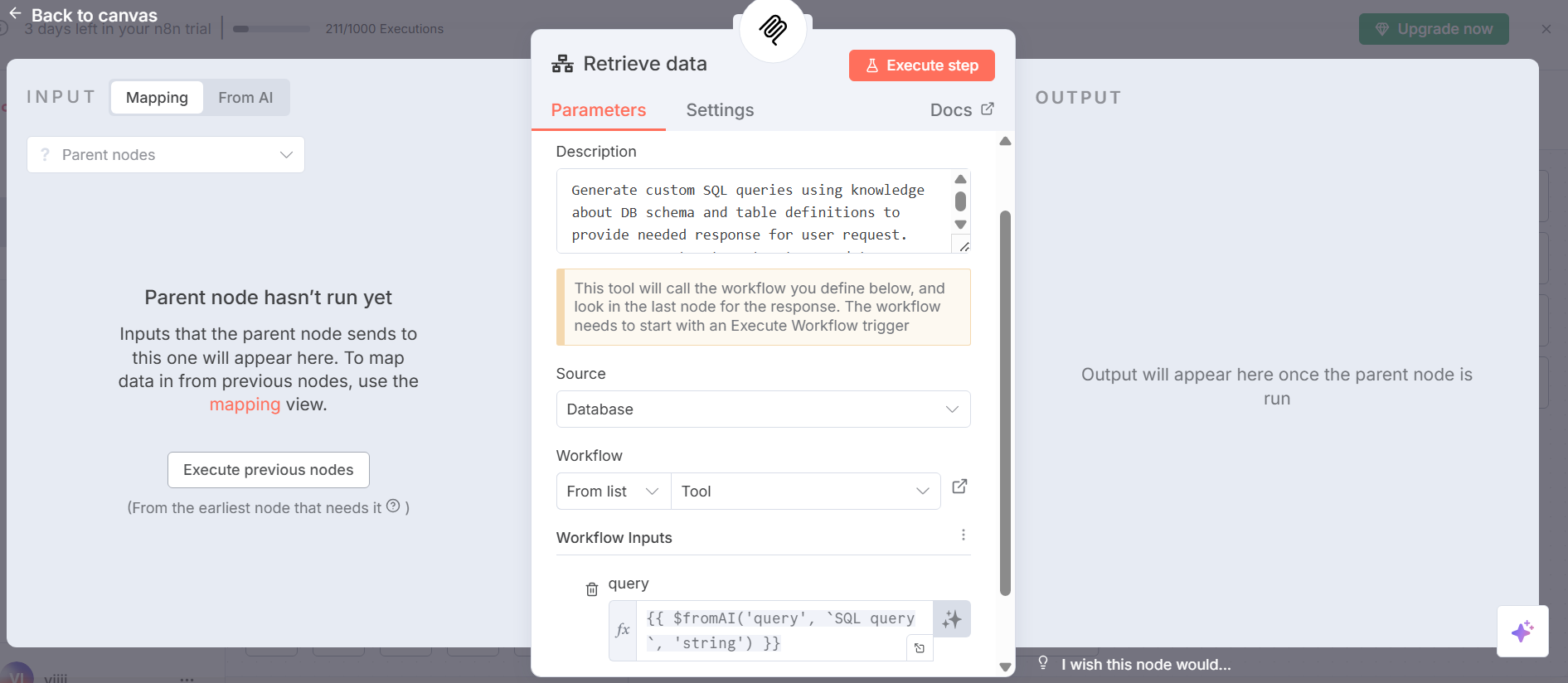Select the Parameters tab
The height and width of the screenshot is (683, 1568).
(x=598, y=110)
